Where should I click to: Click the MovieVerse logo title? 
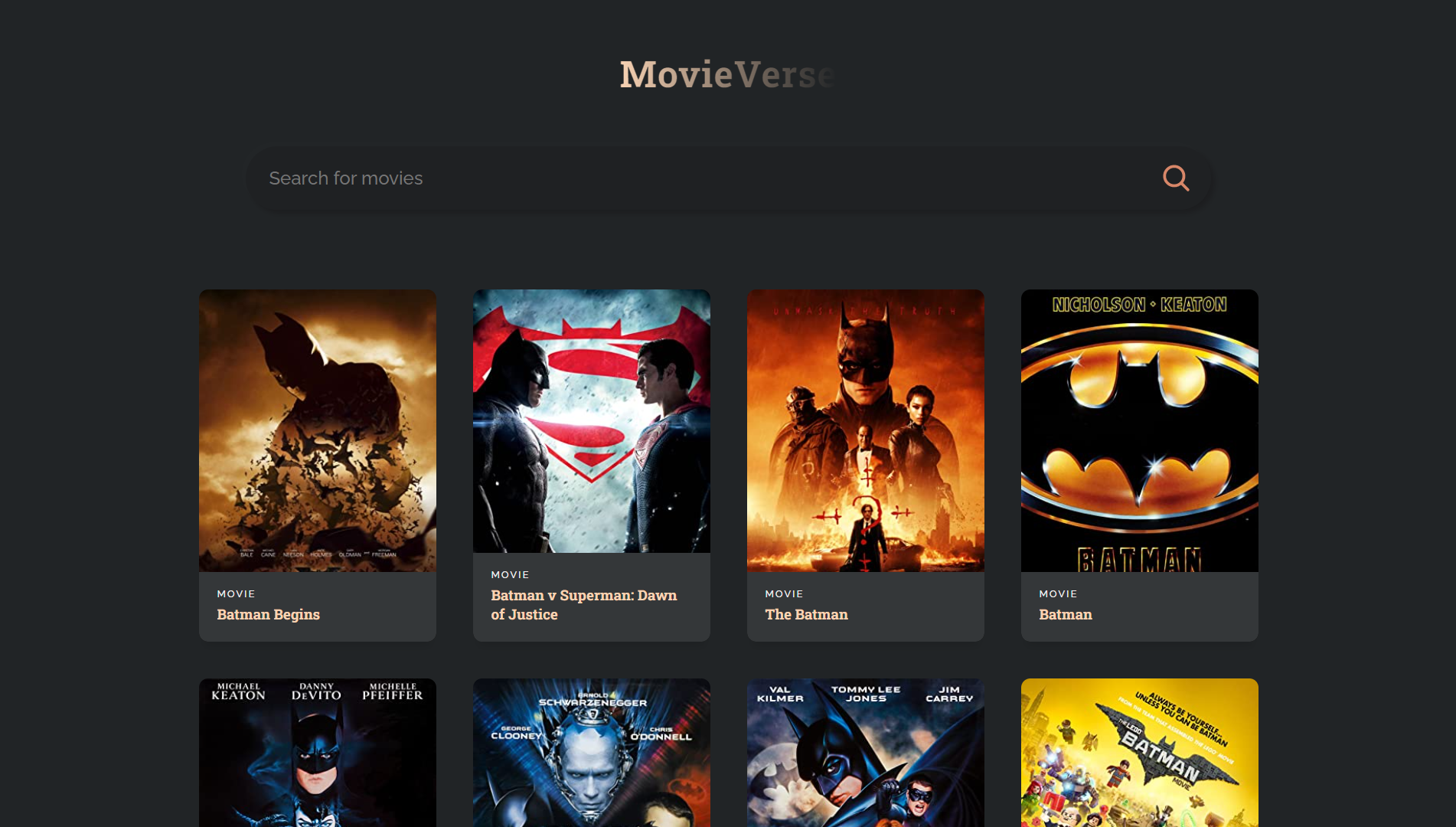[x=727, y=74]
